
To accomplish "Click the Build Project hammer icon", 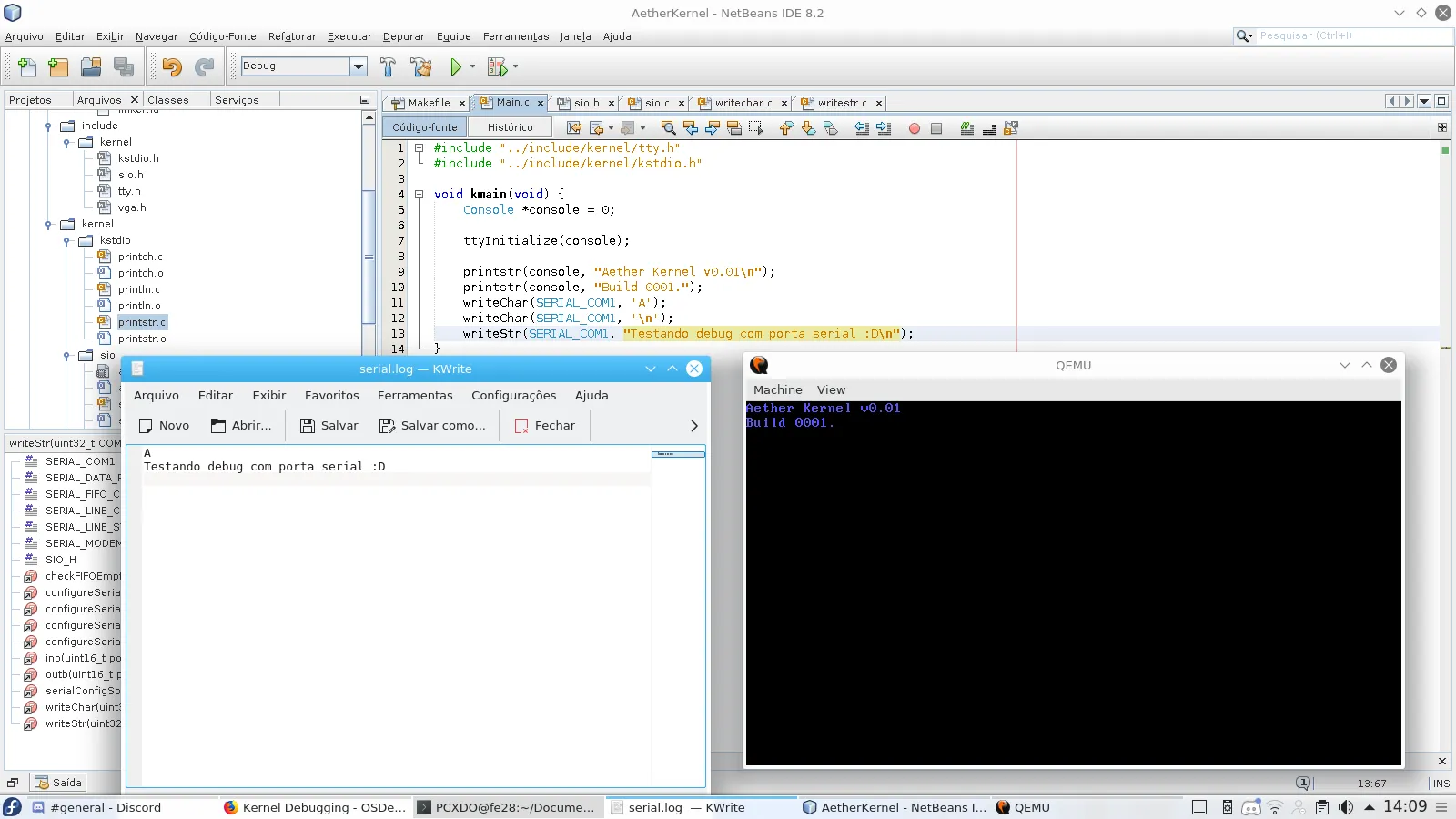I will tap(388, 66).
